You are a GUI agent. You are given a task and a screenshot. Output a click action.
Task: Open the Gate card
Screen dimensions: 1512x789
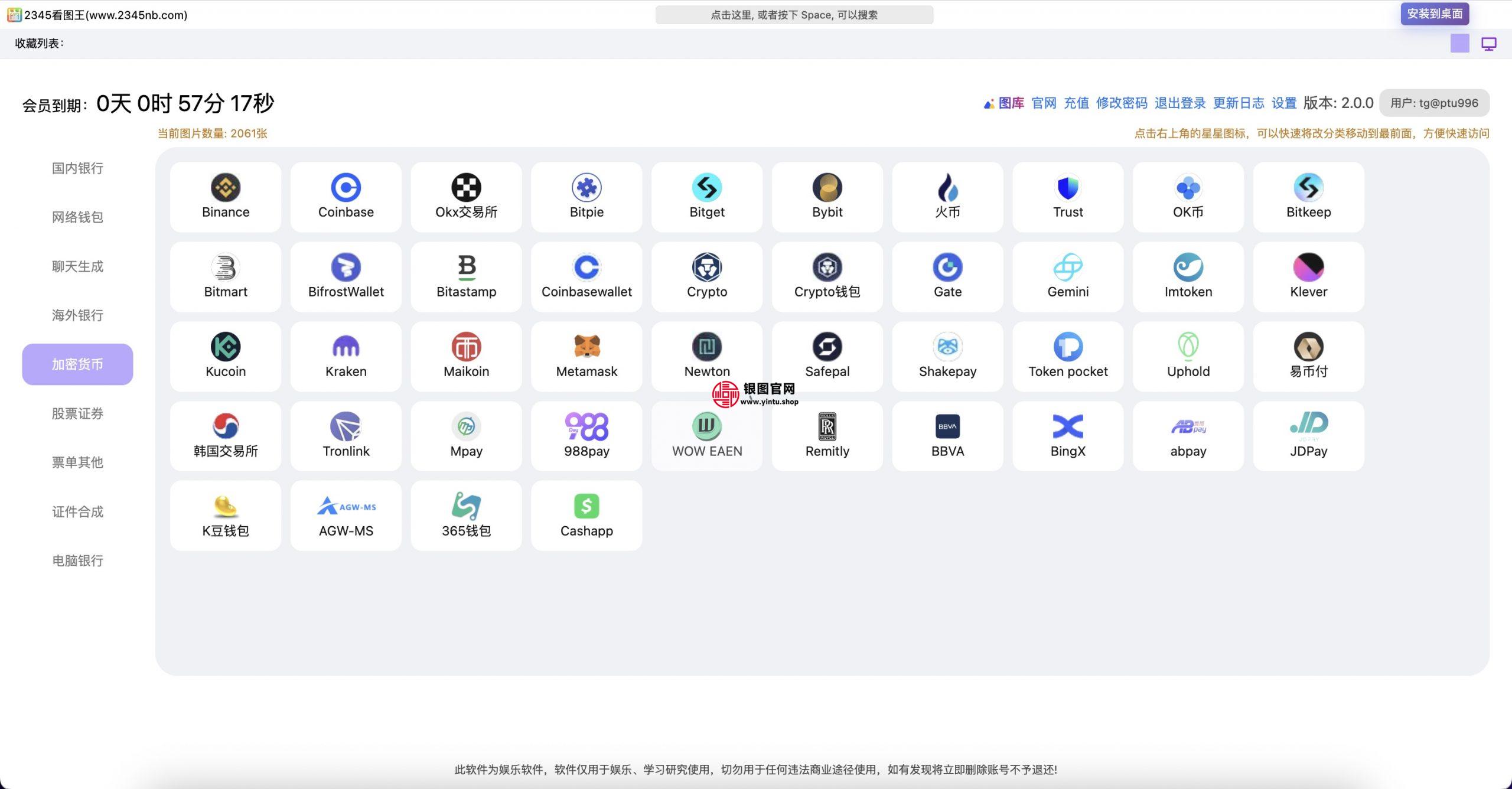(x=948, y=277)
